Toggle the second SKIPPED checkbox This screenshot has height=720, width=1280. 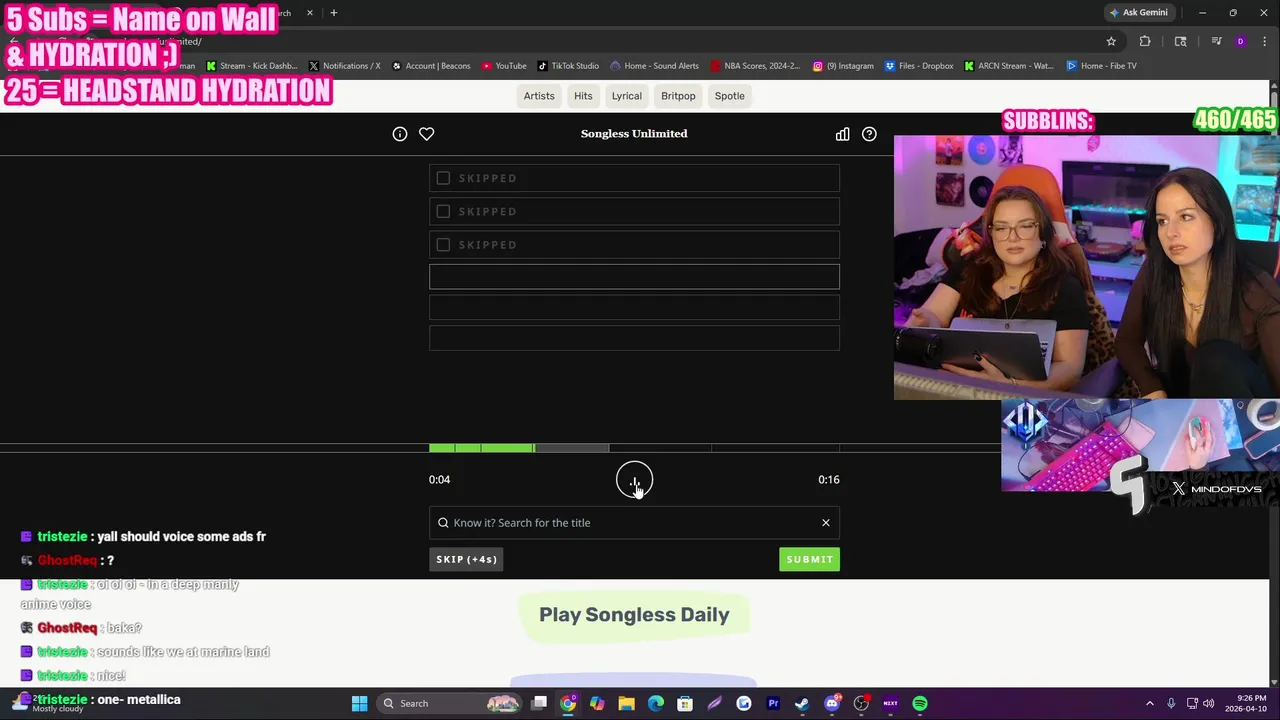(x=443, y=211)
